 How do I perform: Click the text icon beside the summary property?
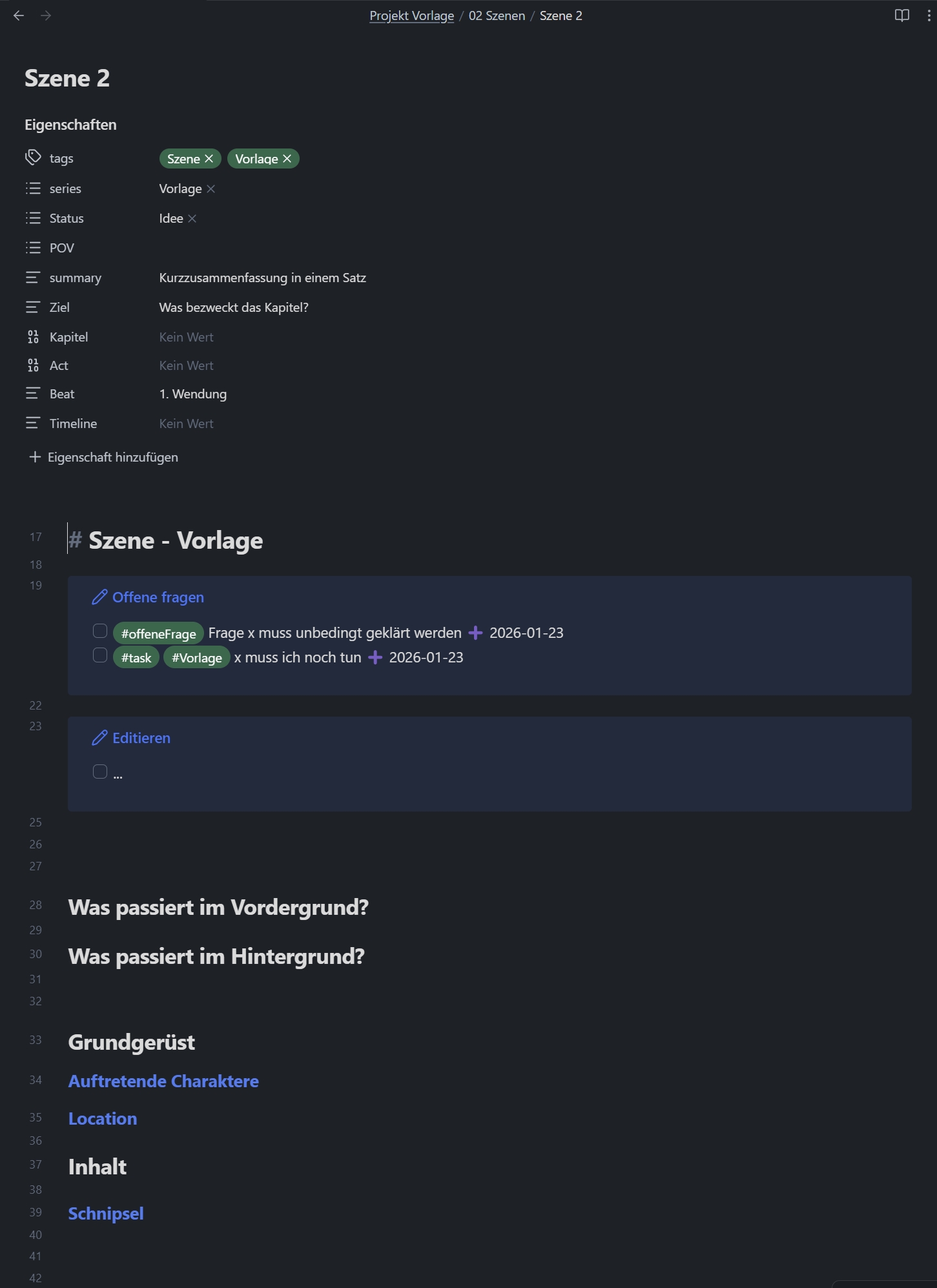pyautogui.click(x=33, y=277)
